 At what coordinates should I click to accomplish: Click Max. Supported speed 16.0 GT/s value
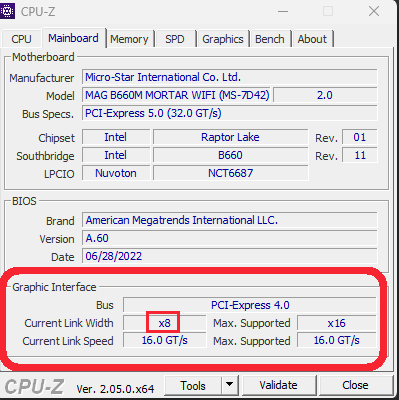[x=337, y=340]
